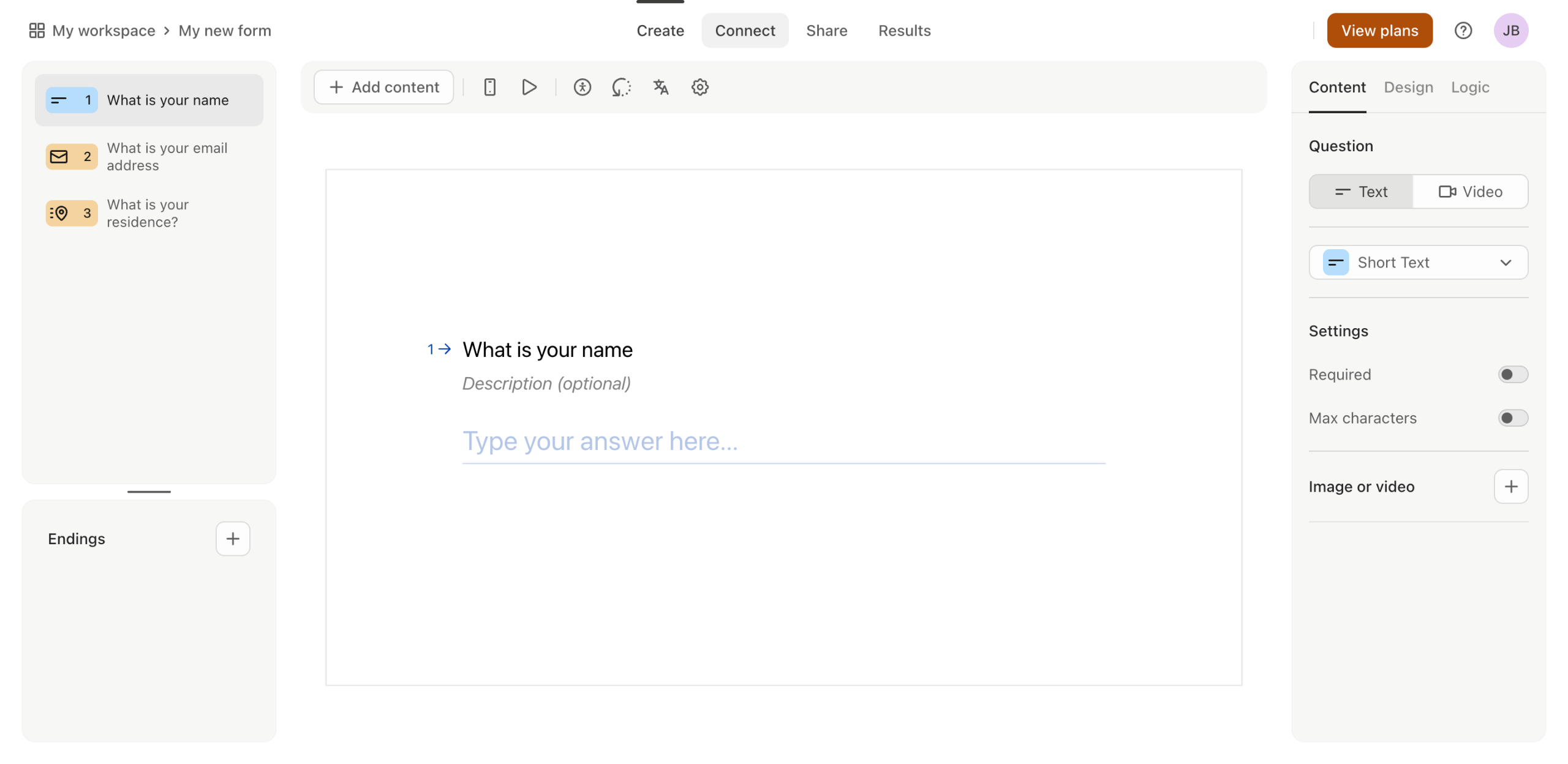Open the JB account avatar menu
Viewport: 1568px width, 764px height.
(x=1510, y=31)
